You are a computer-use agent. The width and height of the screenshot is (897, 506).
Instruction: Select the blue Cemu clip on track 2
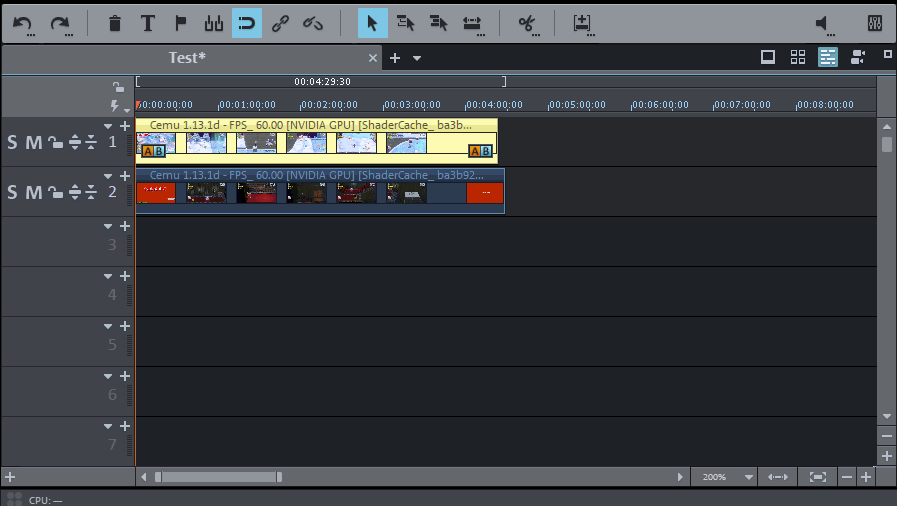pos(320,191)
